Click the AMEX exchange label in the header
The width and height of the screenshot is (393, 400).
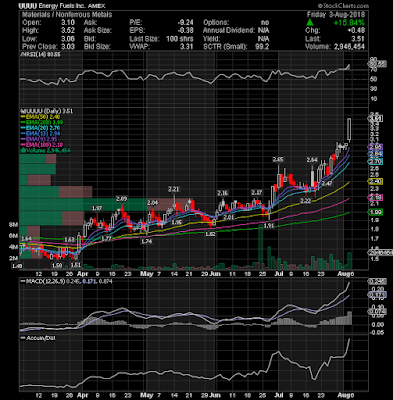(97, 6)
